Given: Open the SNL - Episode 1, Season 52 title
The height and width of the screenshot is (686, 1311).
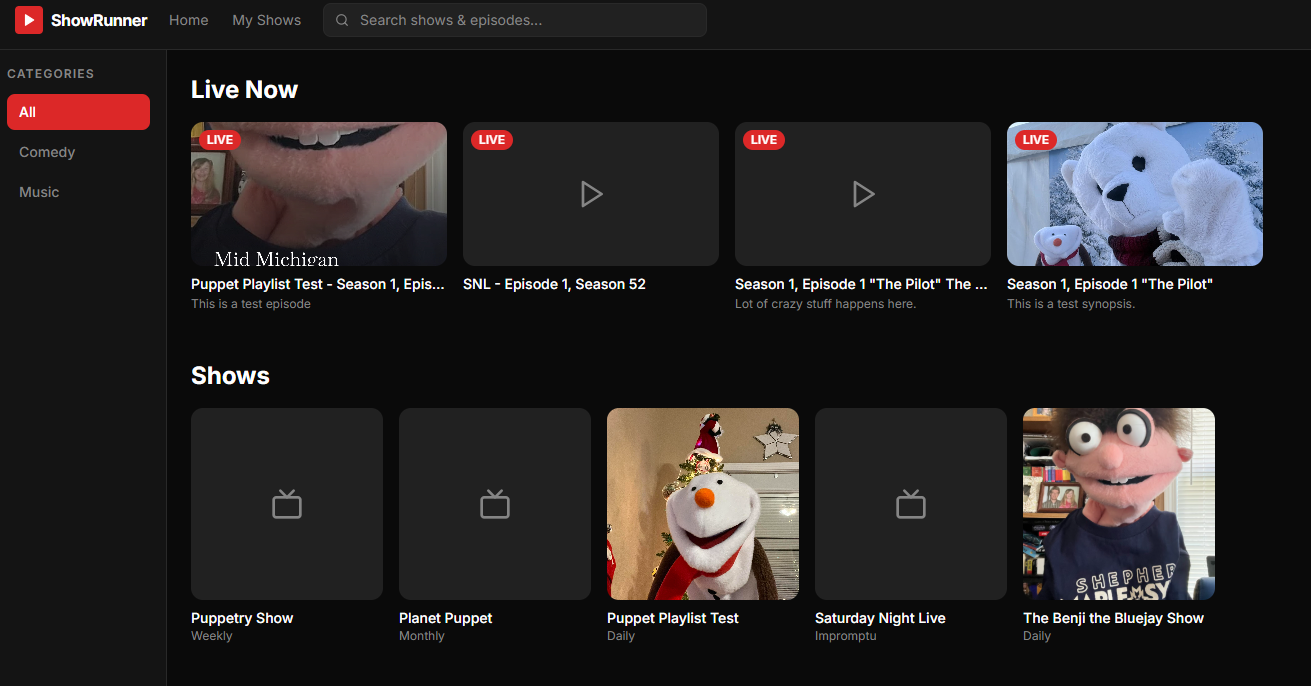Looking at the screenshot, I should tap(554, 284).
